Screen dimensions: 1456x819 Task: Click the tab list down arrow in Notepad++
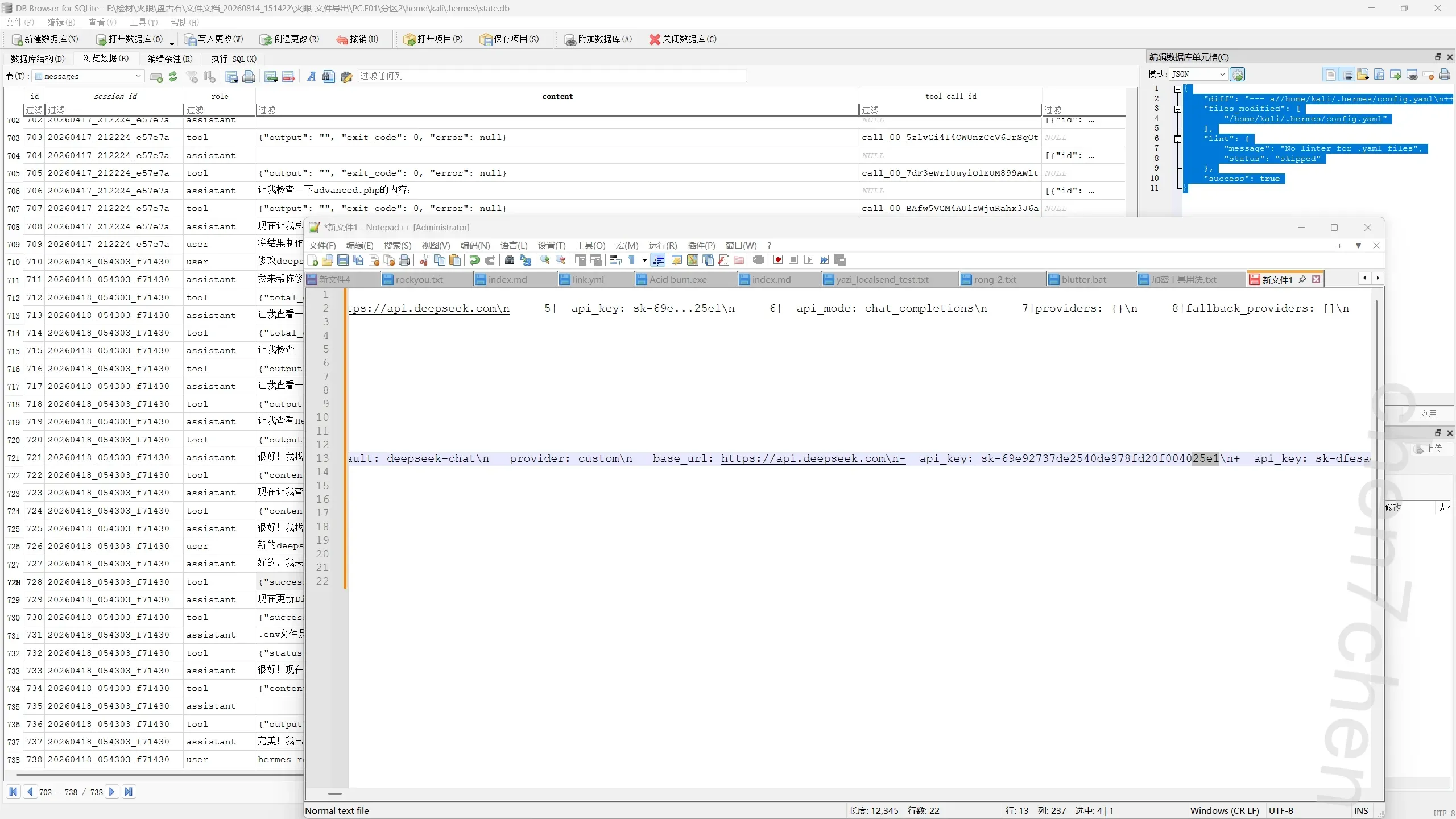tap(1358, 246)
